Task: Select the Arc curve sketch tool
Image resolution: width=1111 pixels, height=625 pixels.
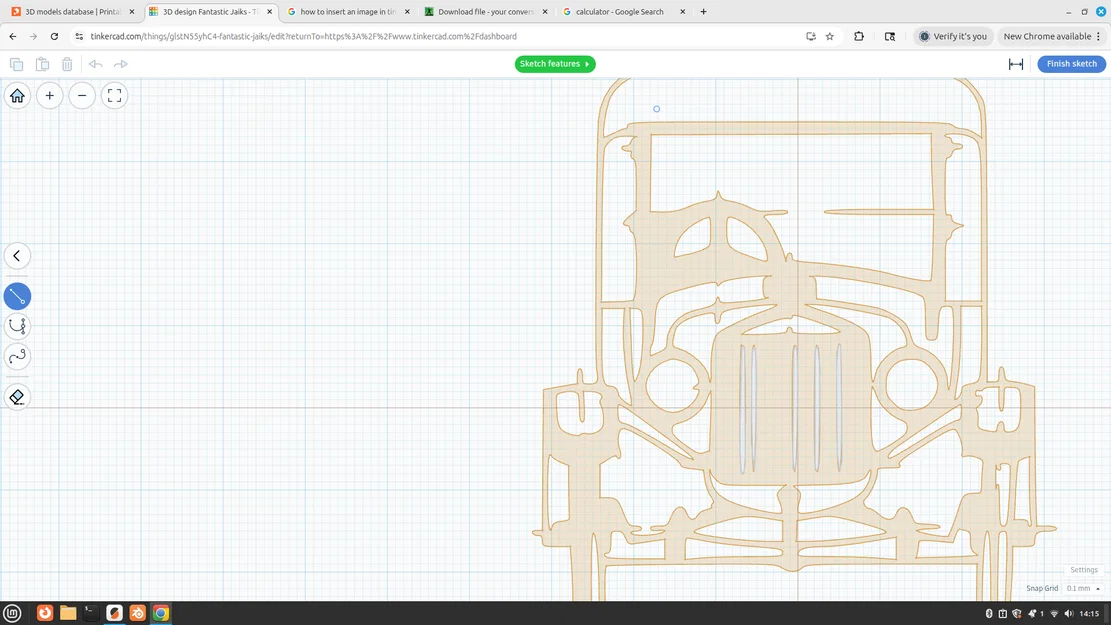Action: [17, 326]
